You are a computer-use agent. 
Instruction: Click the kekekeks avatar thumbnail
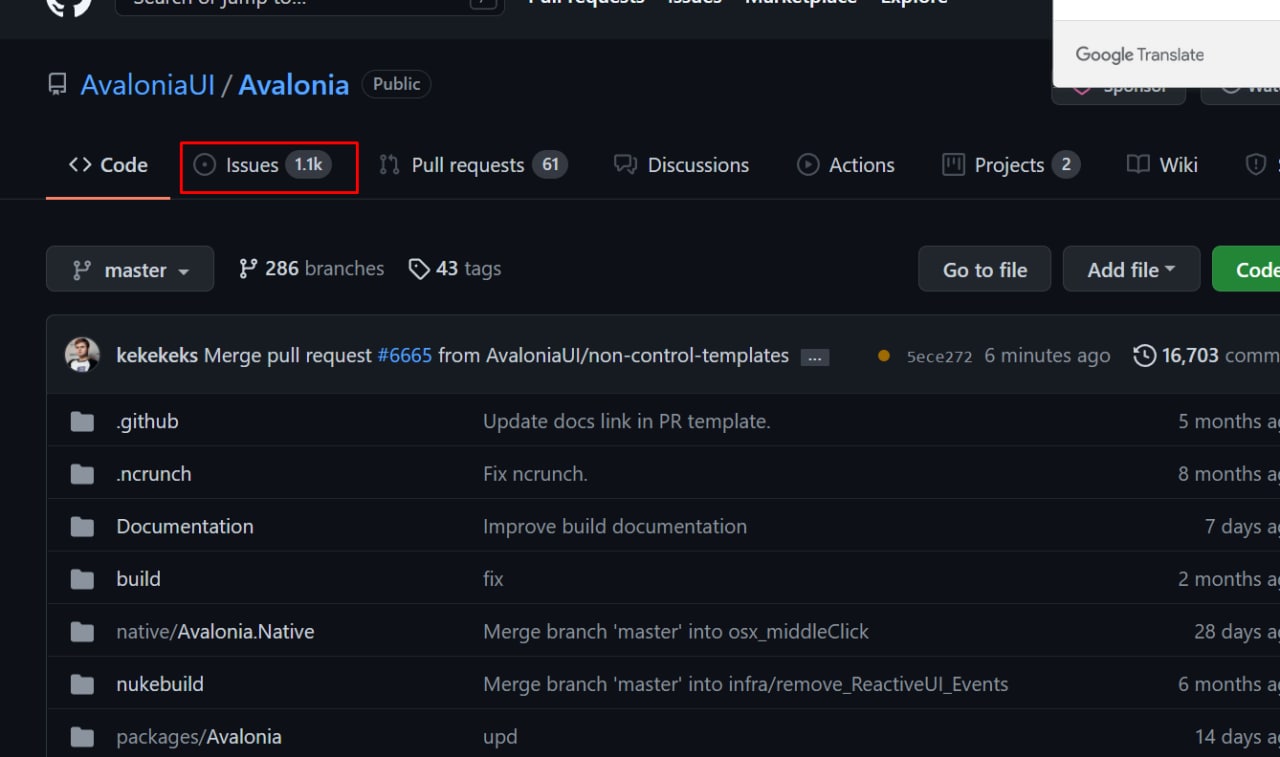pos(82,355)
